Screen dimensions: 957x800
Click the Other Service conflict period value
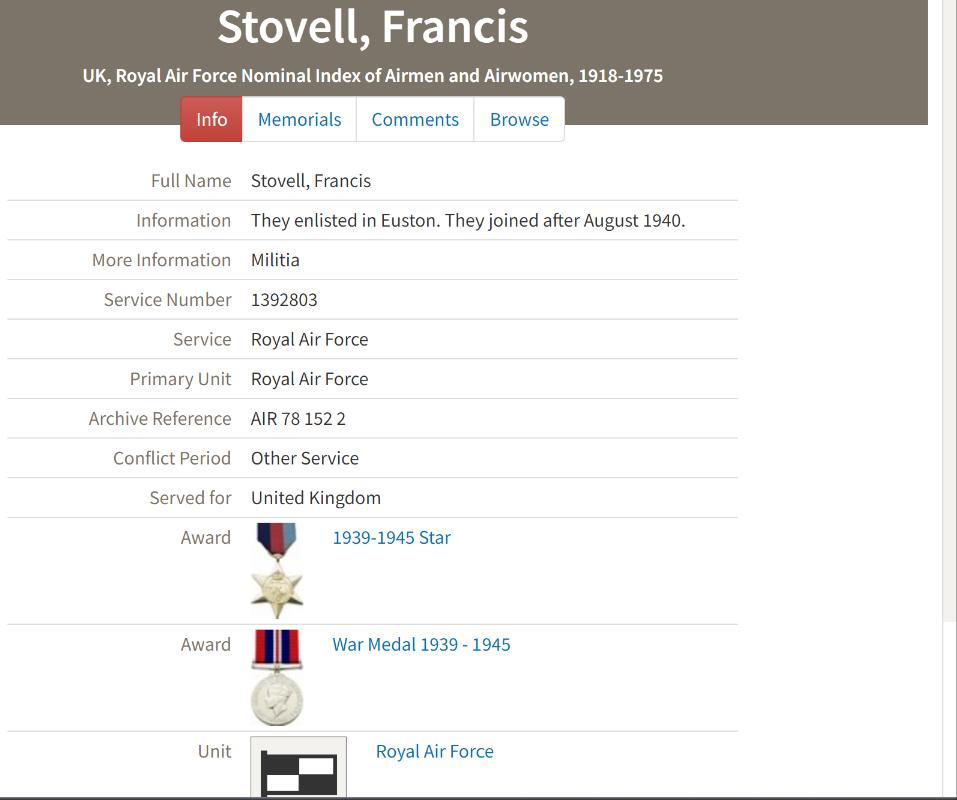304,458
